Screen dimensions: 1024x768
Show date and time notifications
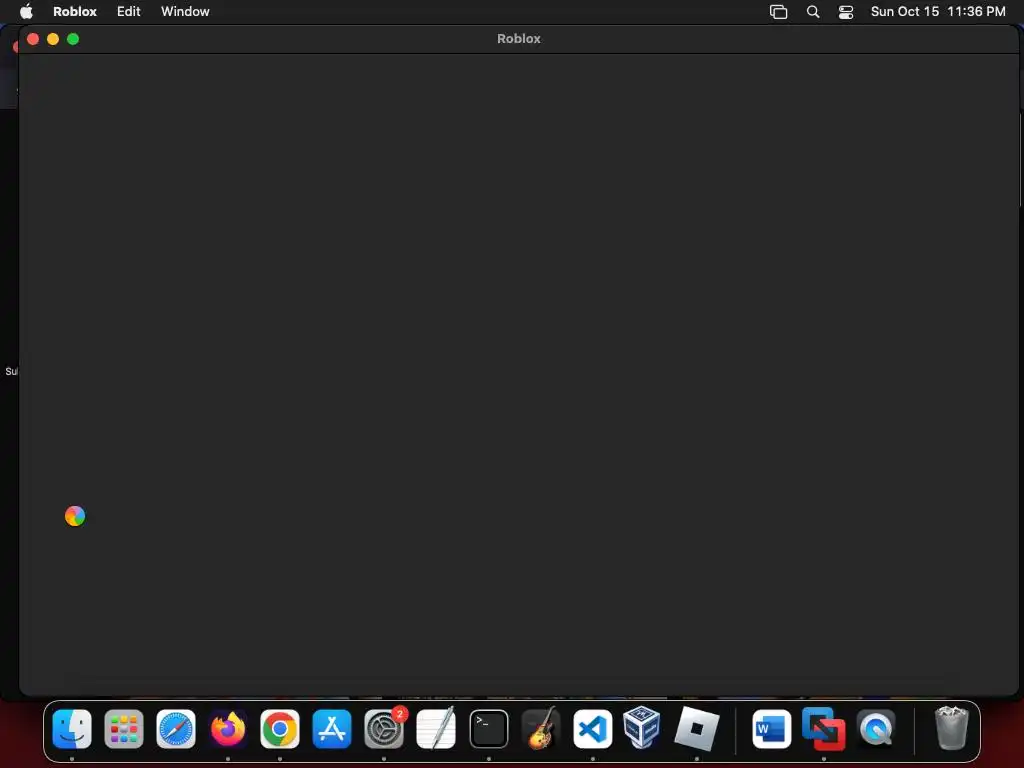tap(938, 11)
